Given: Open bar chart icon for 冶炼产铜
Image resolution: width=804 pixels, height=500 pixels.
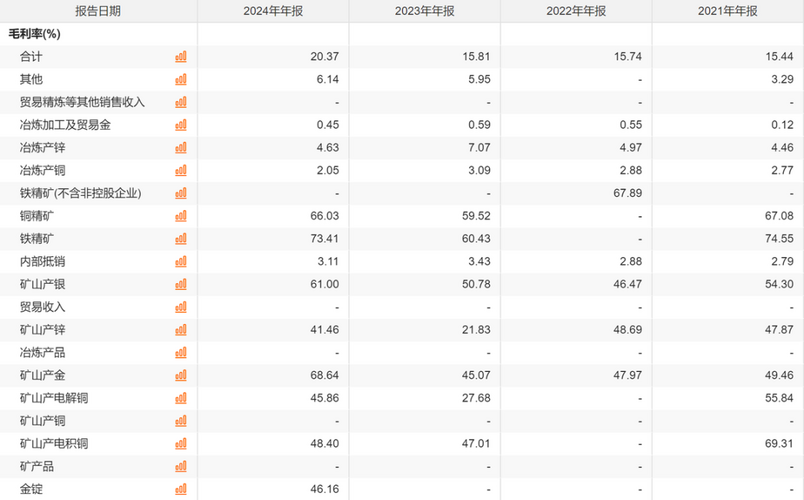Looking at the screenshot, I should point(180,170).
